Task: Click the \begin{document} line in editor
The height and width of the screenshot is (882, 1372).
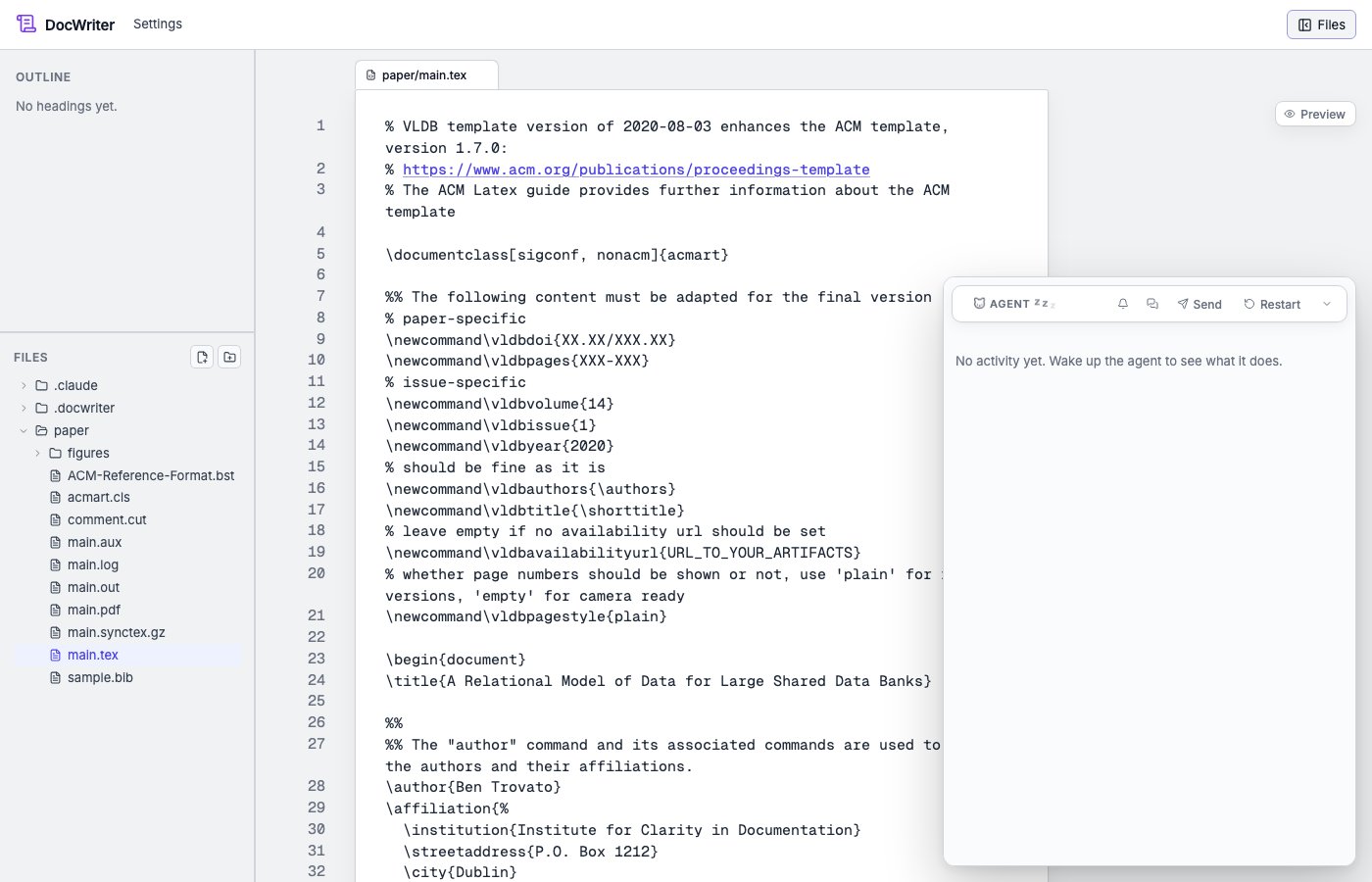Action: [456, 660]
